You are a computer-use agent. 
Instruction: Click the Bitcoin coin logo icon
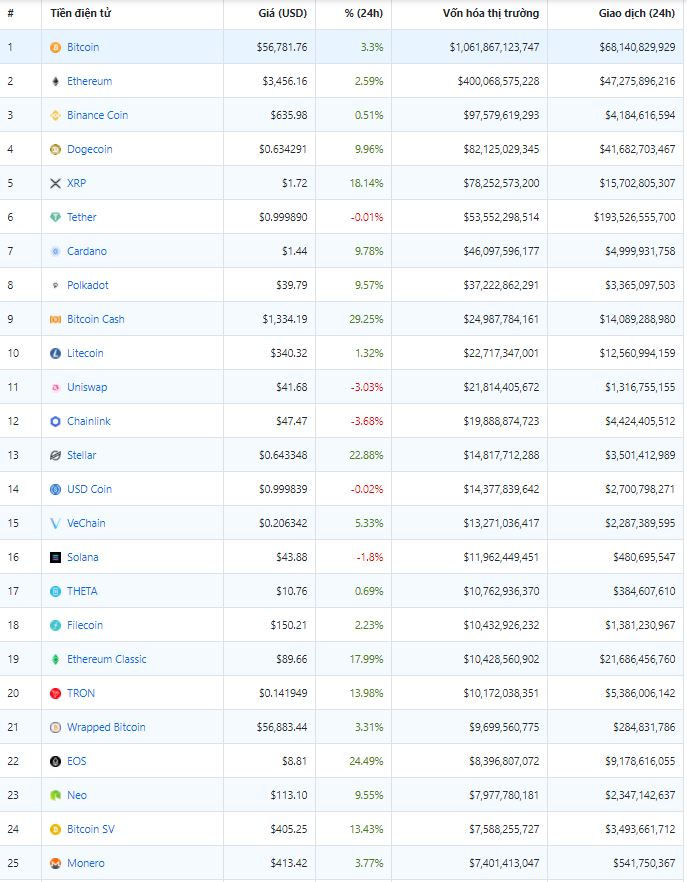click(55, 47)
